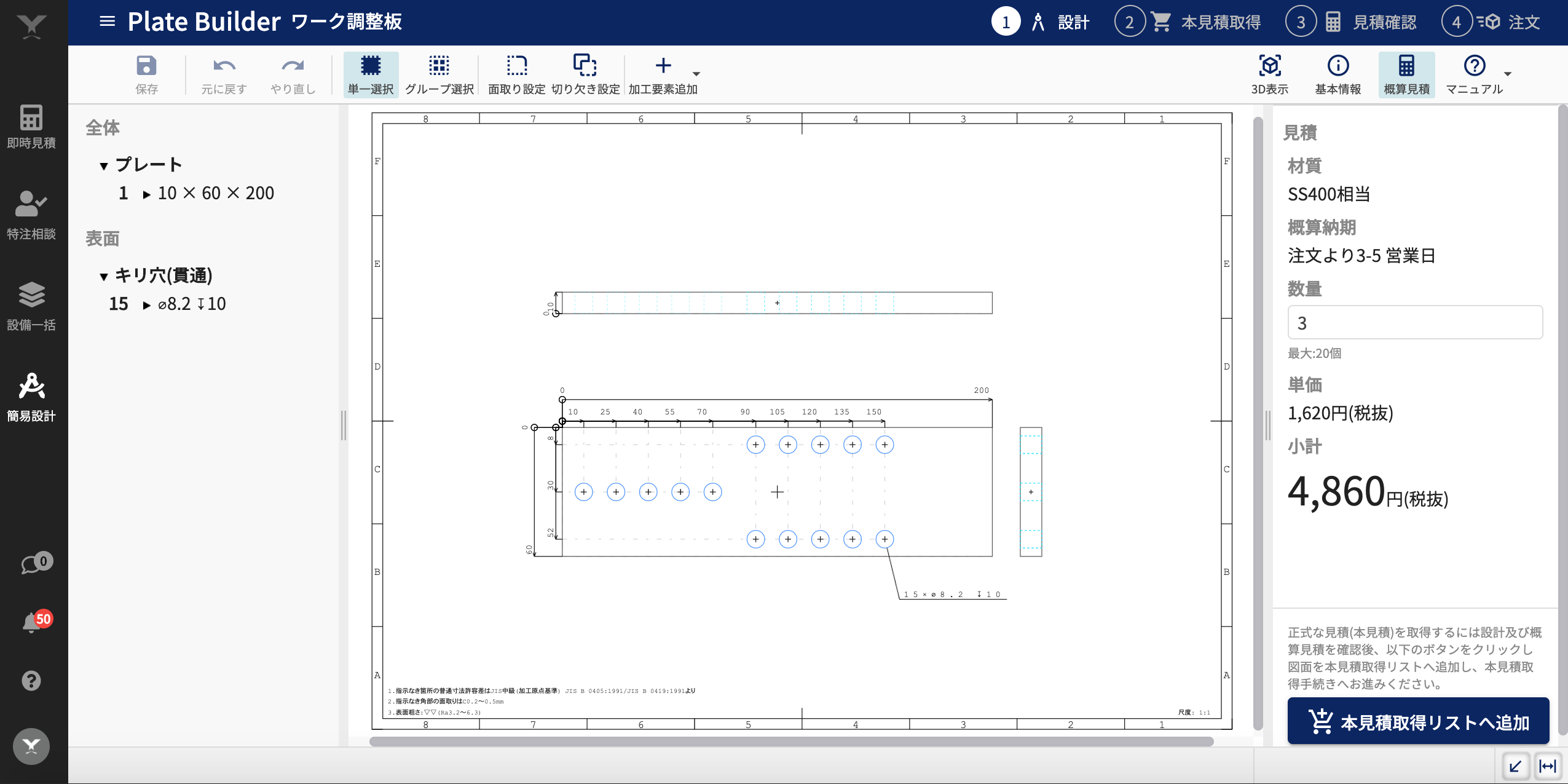Select the 1,620円(税抜) unit price text
This screenshot has width=1568, height=784.
click(1341, 413)
